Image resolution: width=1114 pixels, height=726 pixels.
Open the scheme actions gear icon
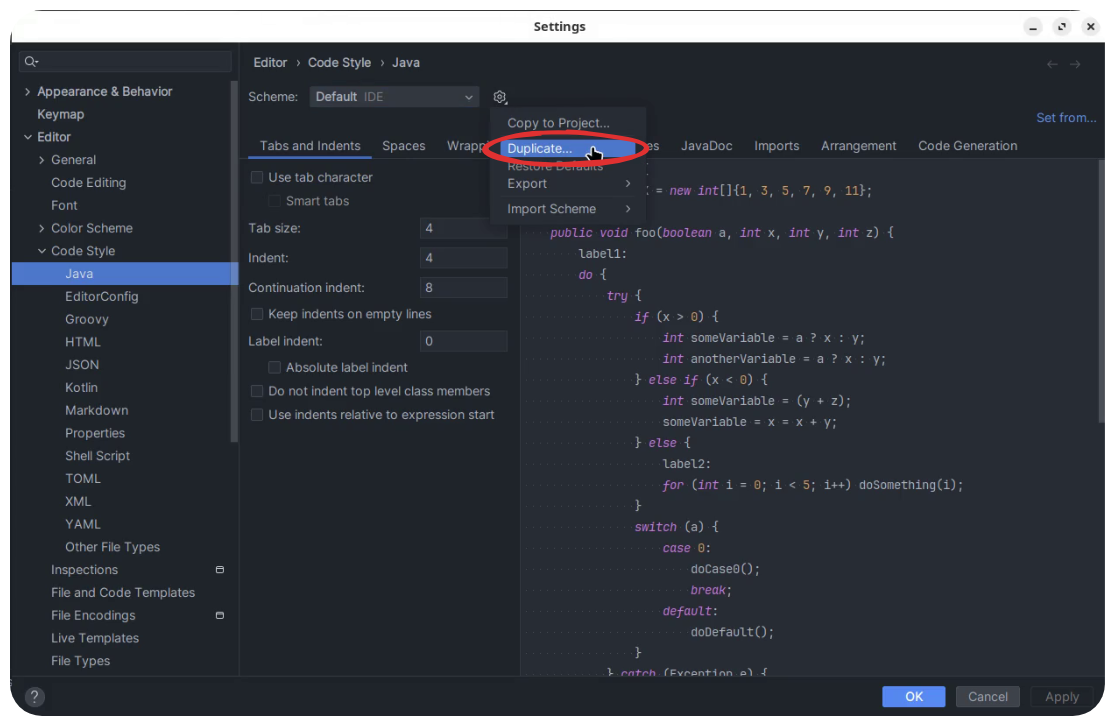[499, 97]
